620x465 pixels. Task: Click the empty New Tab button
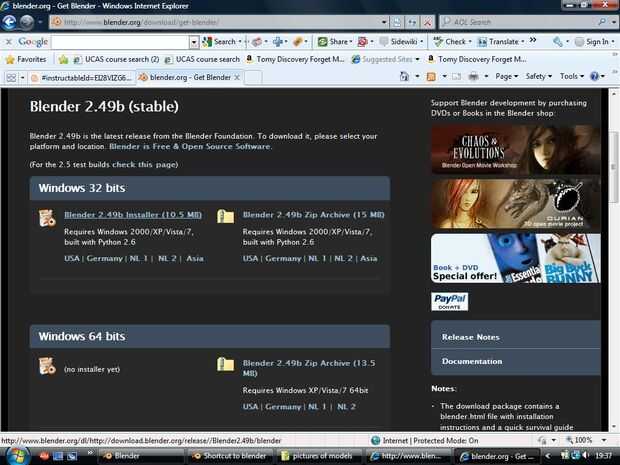click(253, 78)
